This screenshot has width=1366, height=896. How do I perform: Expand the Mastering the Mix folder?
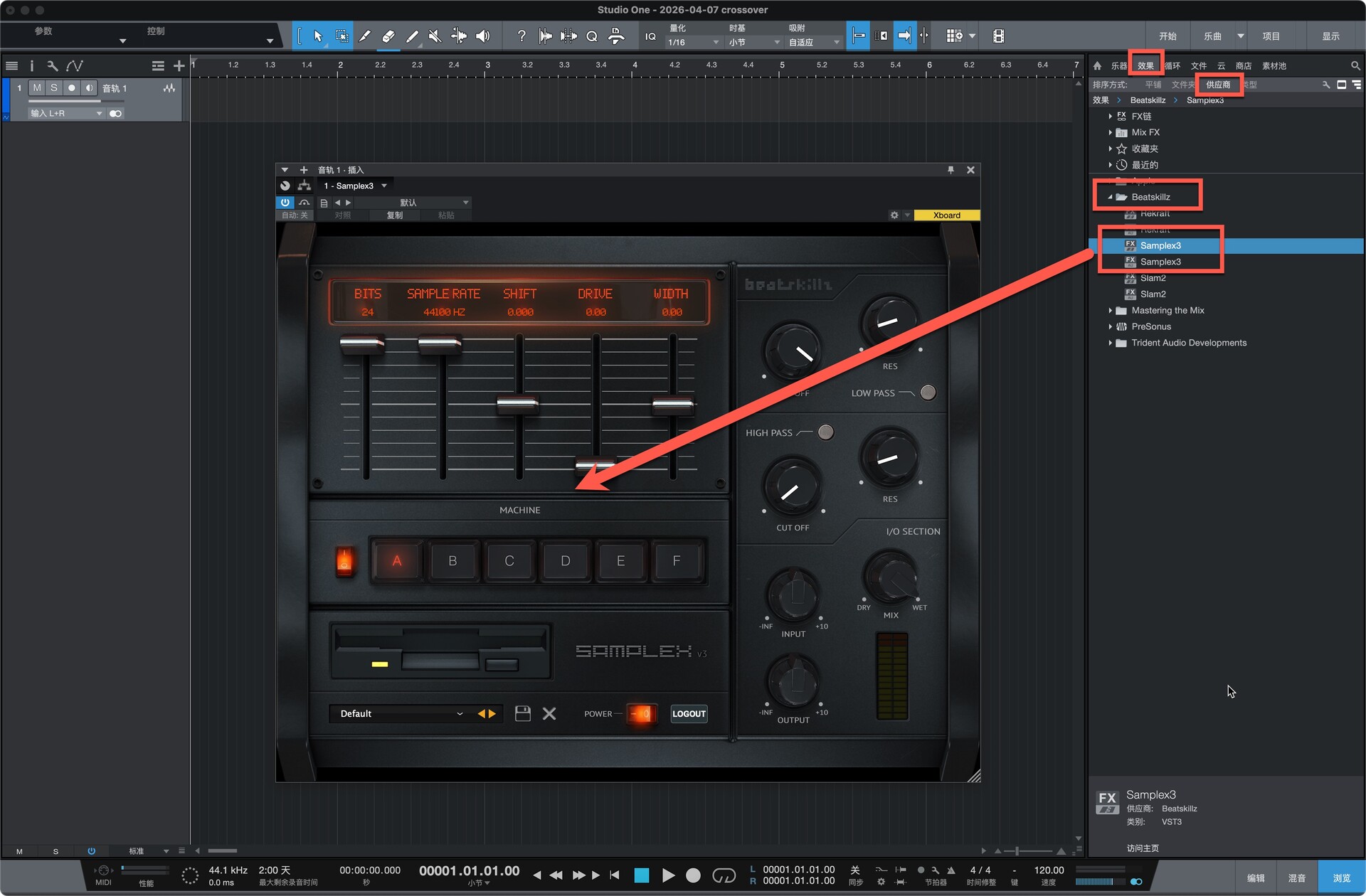coord(1110,311)
